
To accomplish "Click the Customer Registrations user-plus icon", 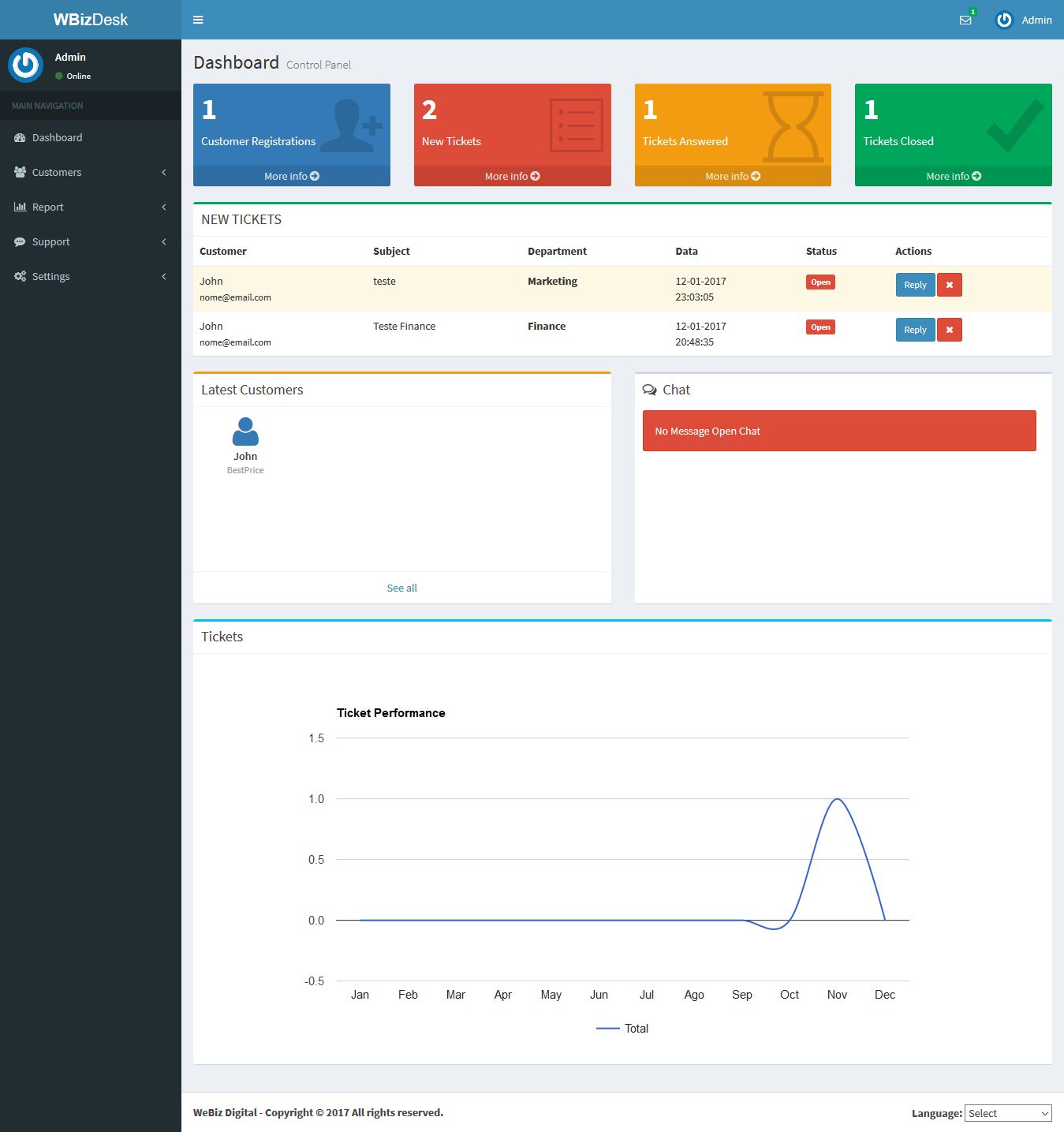I will [x=351, y=125].
